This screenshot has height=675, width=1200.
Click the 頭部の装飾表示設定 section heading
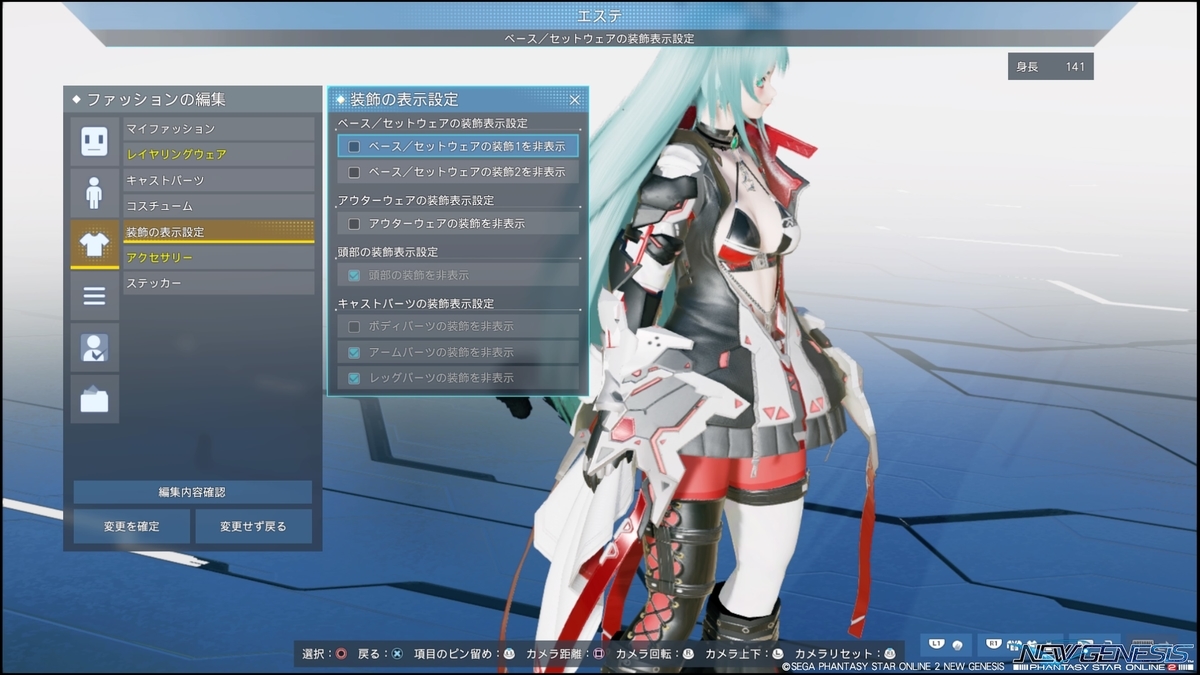388,252
